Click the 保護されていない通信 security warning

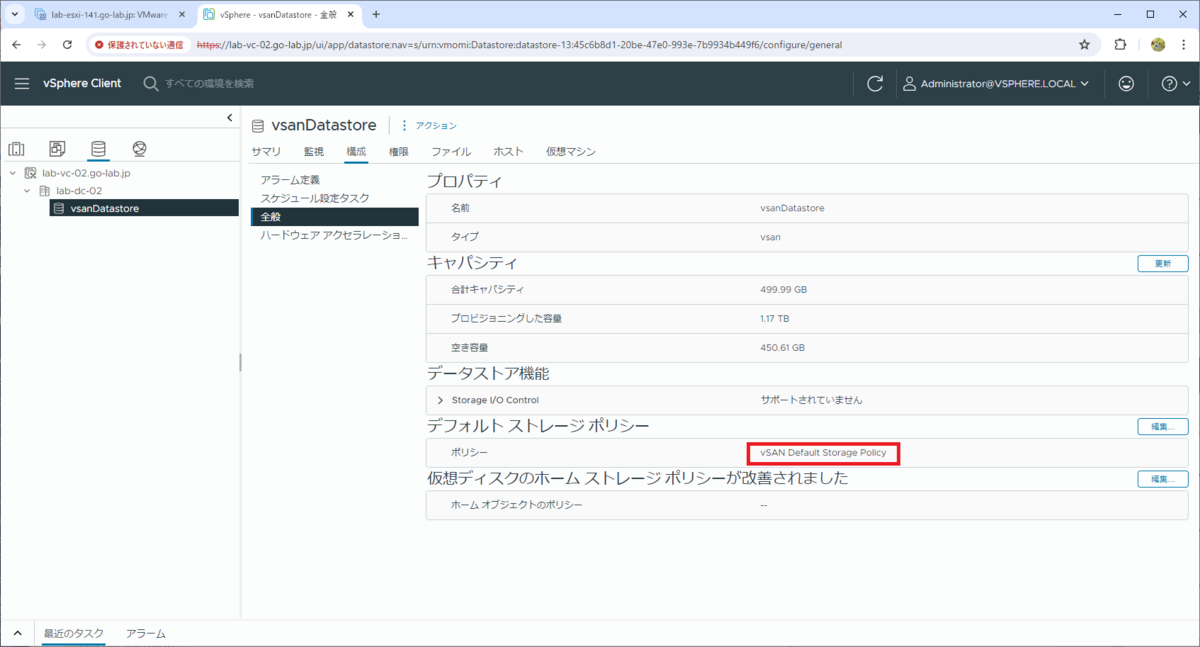(x=139, y=45)
